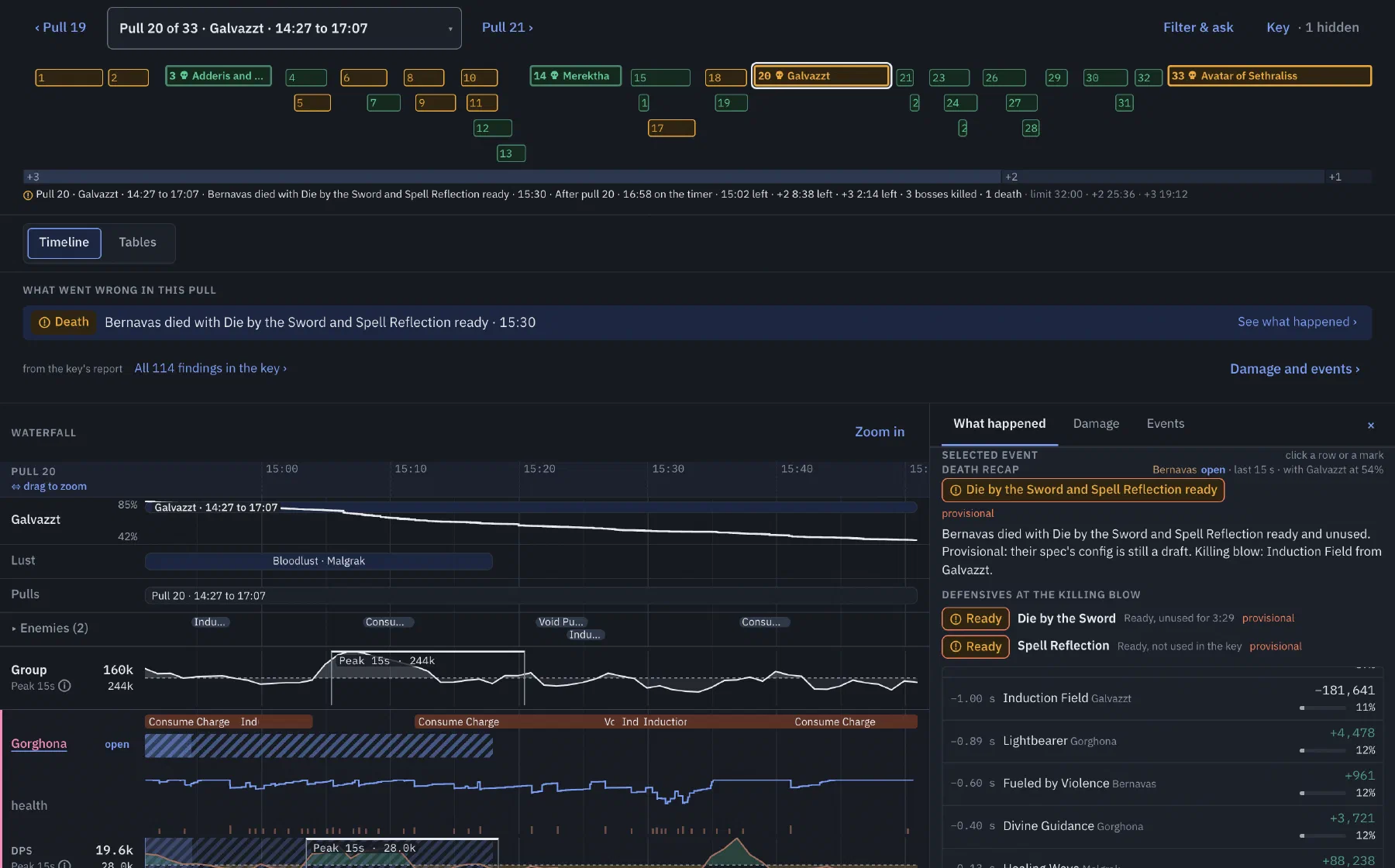Open the pull selector dropdown
Viewport: 1395px width, 868px height.
(284, 28)
